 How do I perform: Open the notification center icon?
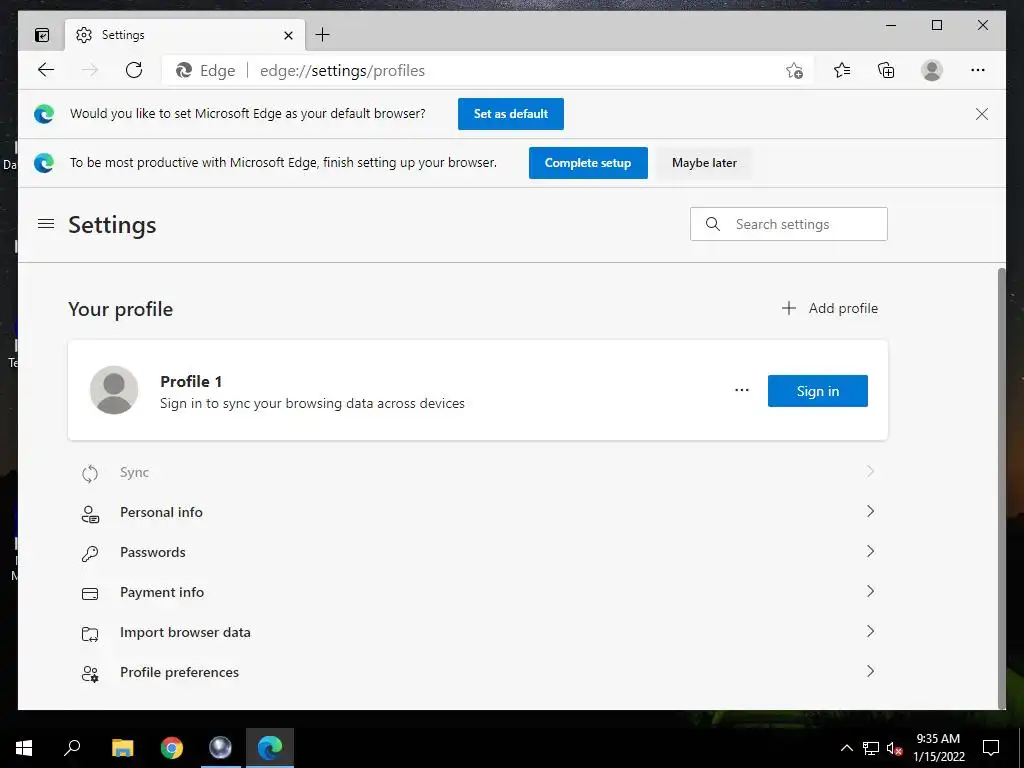pyautogui.click(x=991, y=748)
